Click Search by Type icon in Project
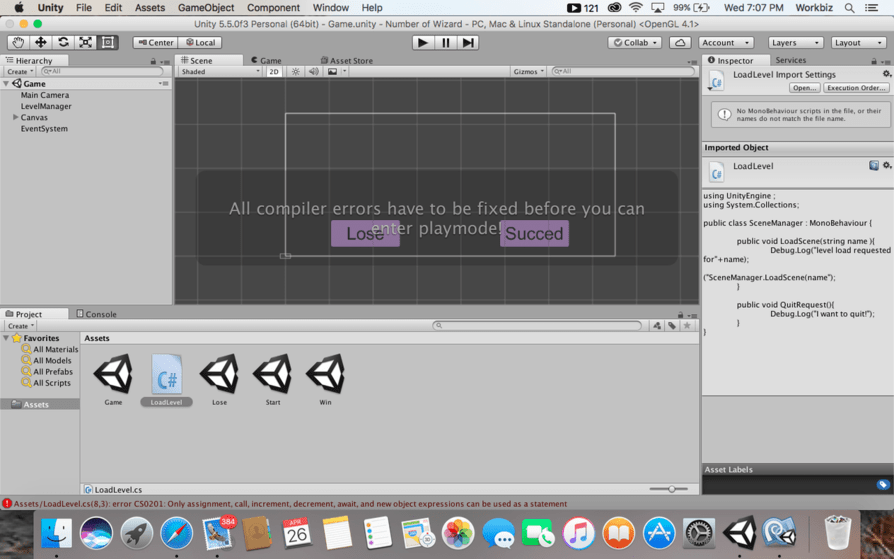The width and height of the screenshot is (894, 559). click(657, 326)
